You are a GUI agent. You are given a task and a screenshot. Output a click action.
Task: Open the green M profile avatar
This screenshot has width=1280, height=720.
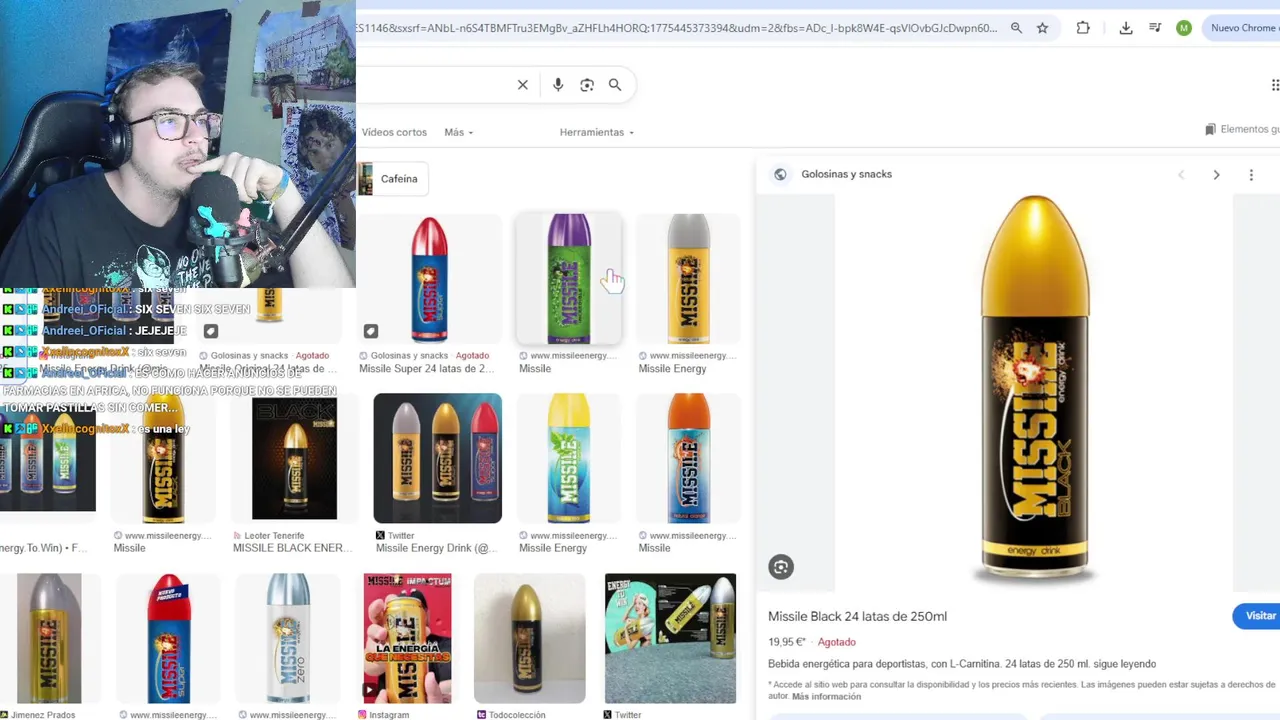click(x=1184, y=28)
